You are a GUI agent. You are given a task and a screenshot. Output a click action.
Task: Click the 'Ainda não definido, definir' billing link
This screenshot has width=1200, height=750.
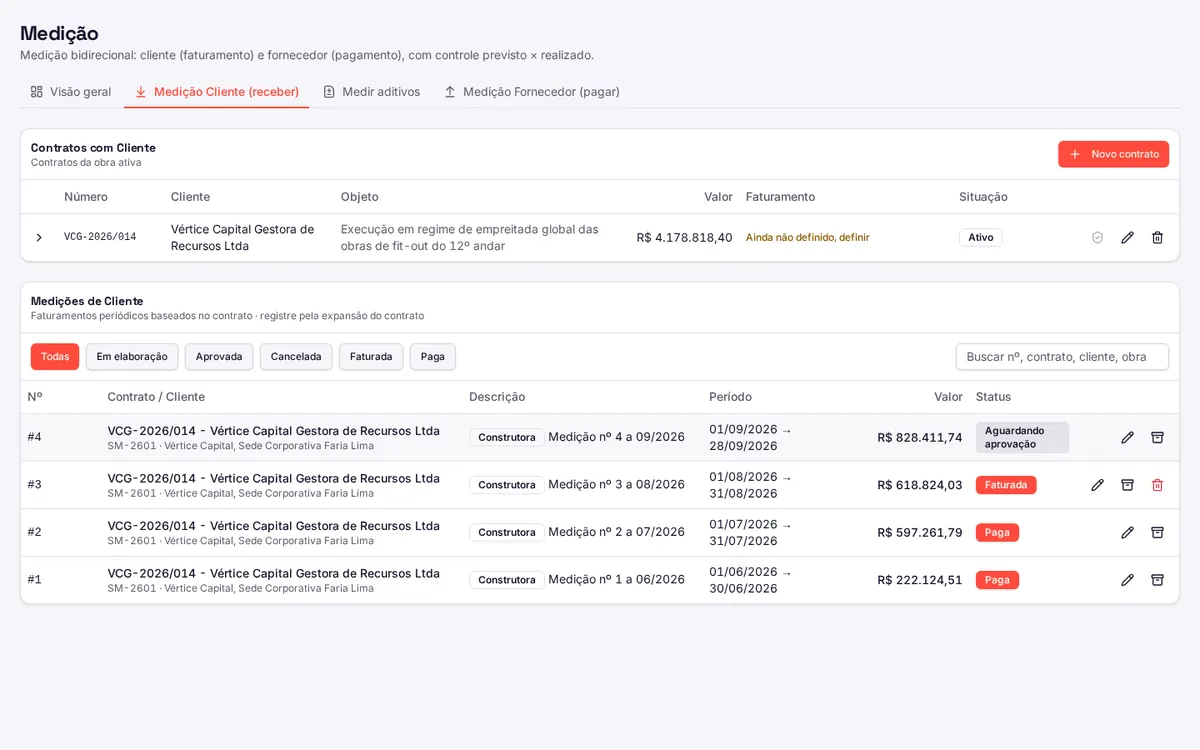point(808,238)
